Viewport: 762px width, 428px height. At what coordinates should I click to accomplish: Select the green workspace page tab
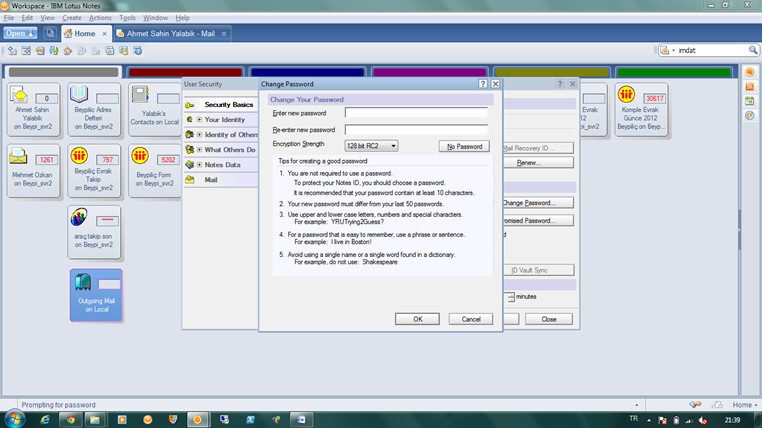pyautogui.click(x=674, y=72)
